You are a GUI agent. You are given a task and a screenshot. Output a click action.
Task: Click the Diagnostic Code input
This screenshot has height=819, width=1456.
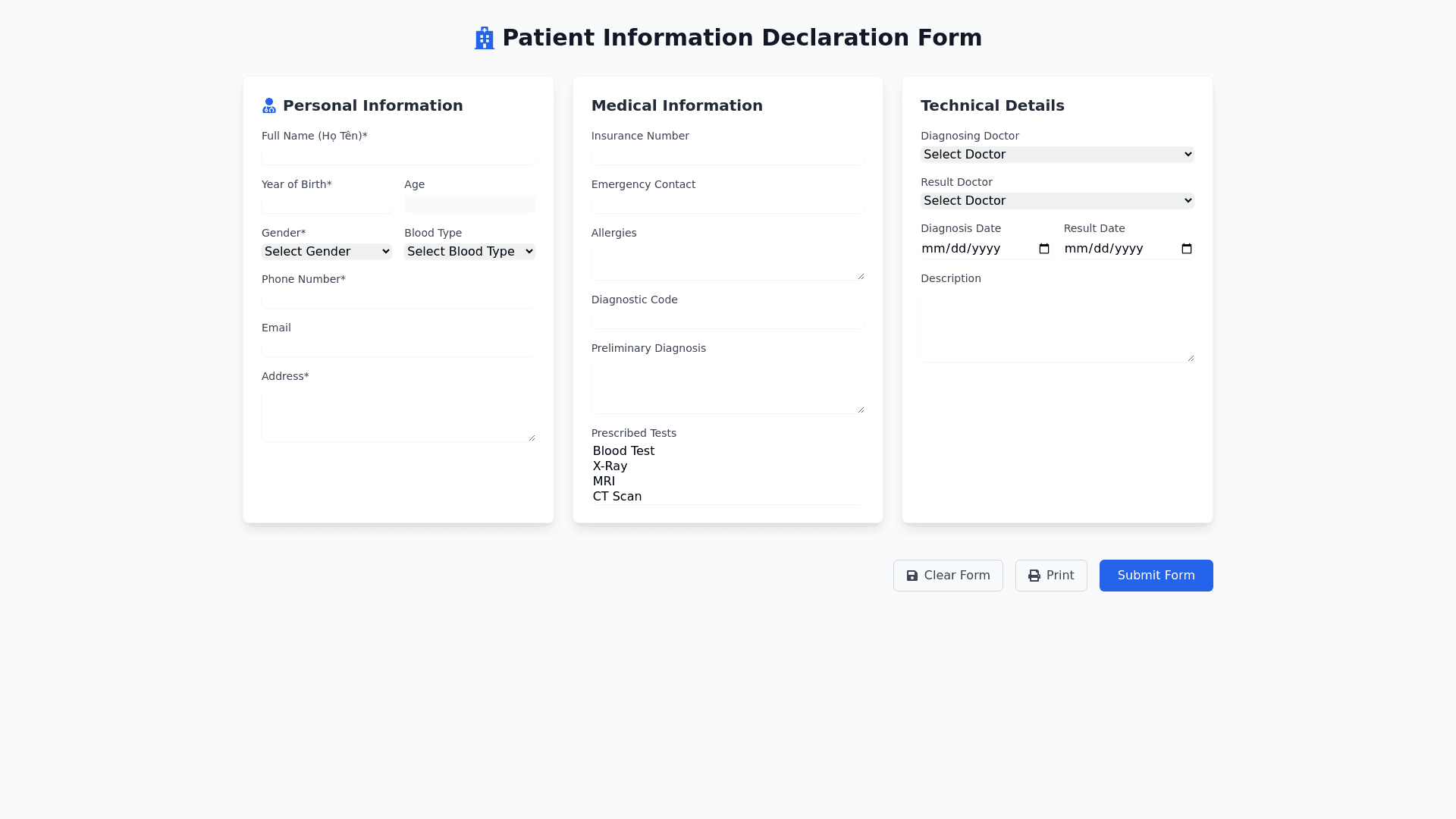click(727, 319)
